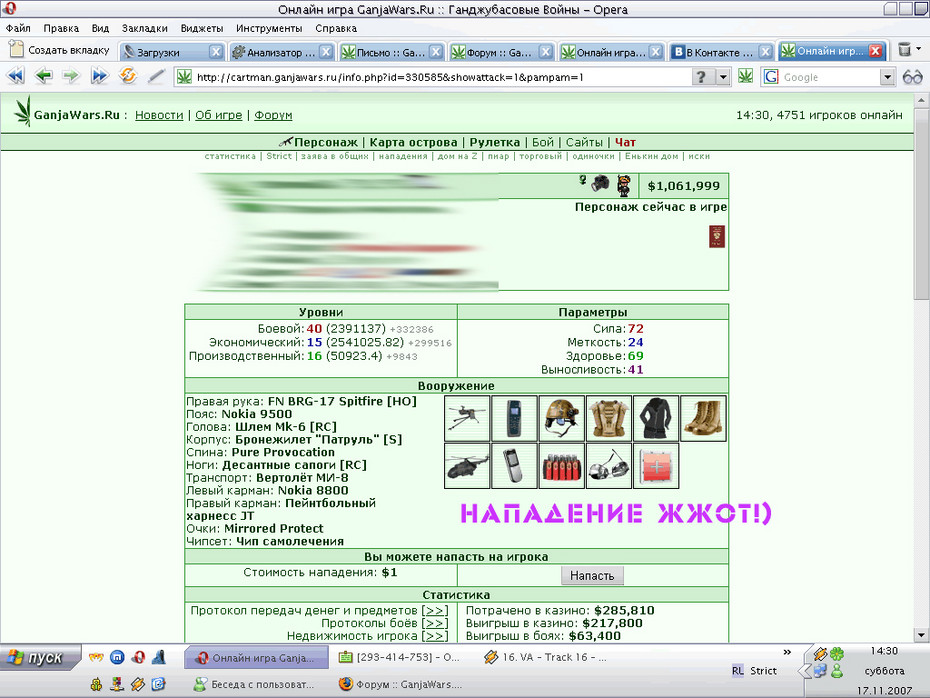Open the 16. VA - Track 16 taskbar item
This screenshot has width=930, height=698.
(546, 657)
